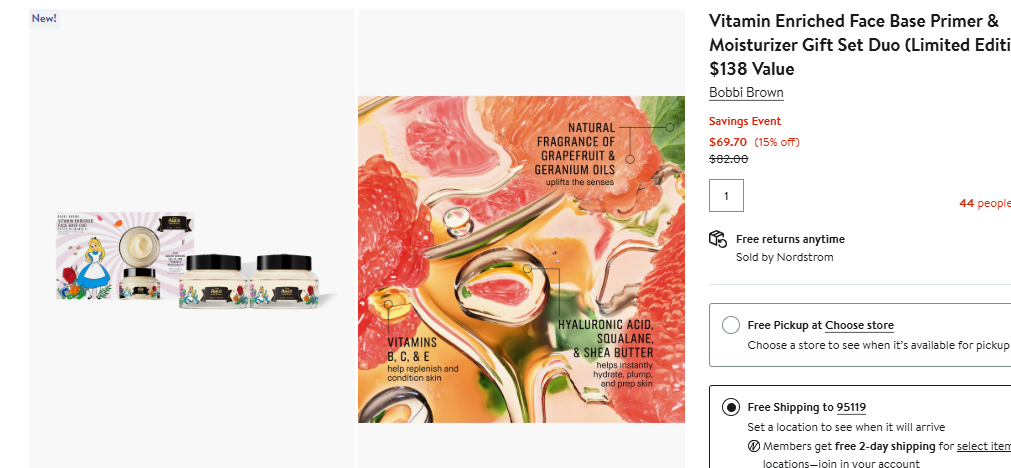Screen dimensions: 1011x468
Task: Click the Choose store link
Action: pos(859,325)
